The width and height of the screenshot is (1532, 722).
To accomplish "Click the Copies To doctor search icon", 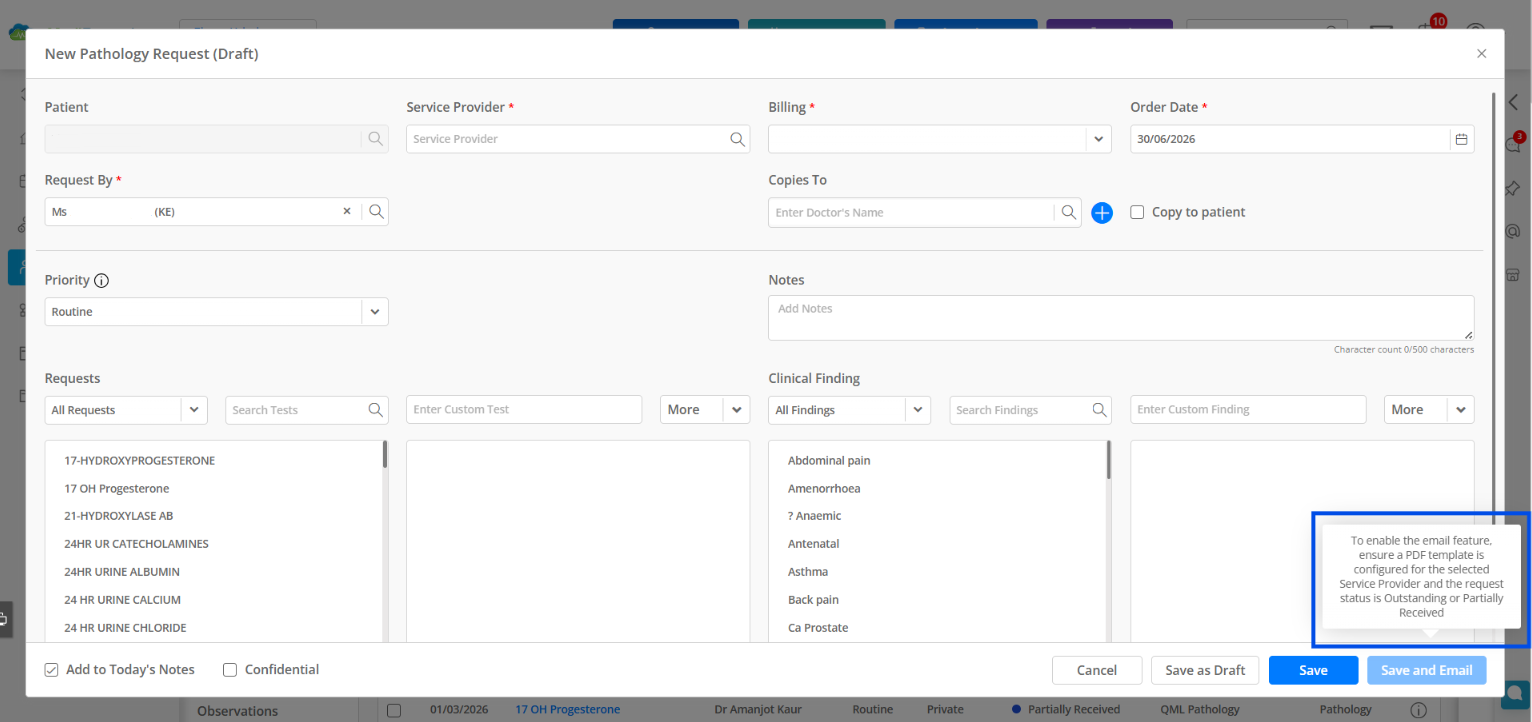I will point(1069,212).
